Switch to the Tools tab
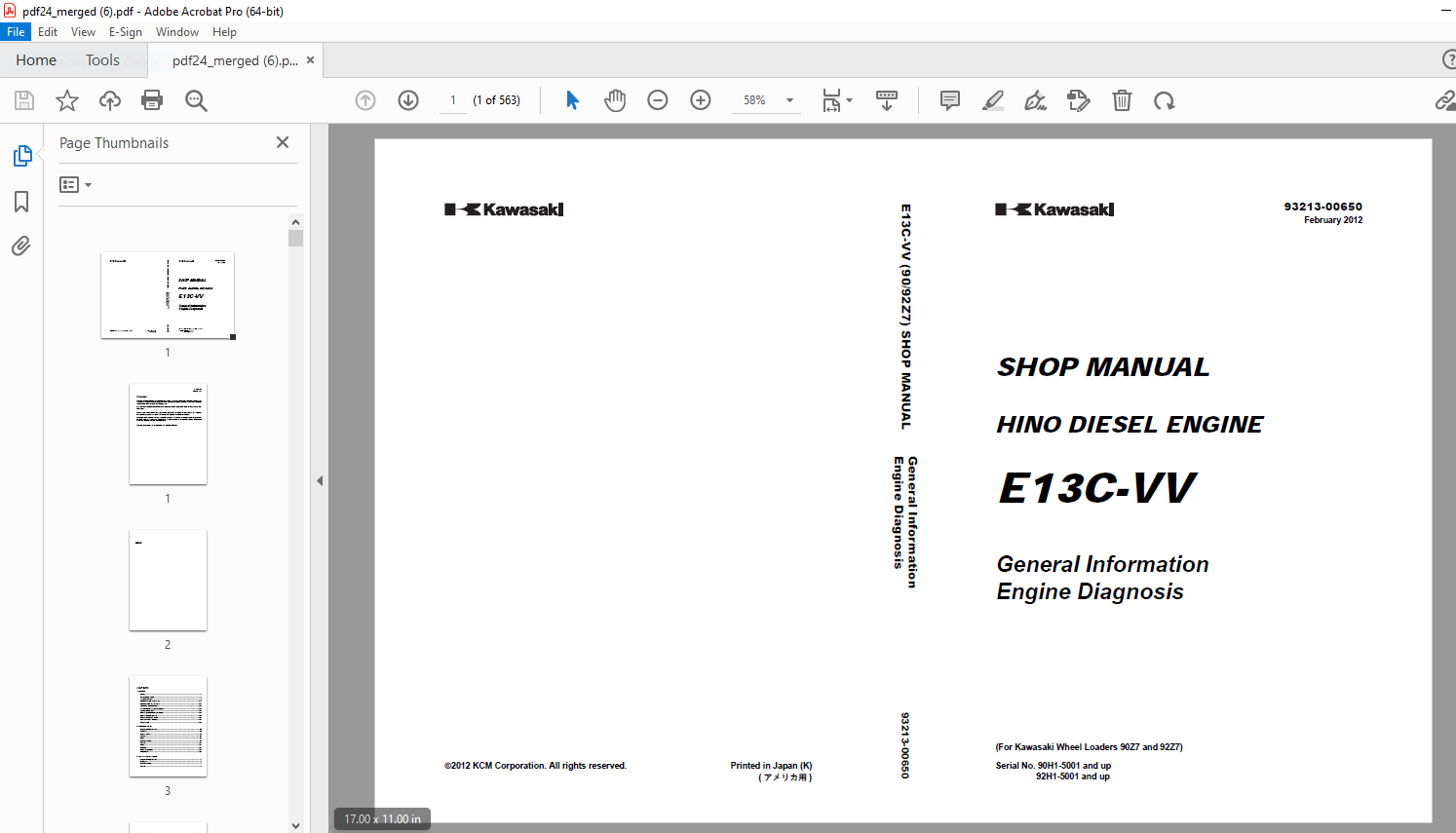Image resolution: width=1456 pixels, height=833 pixels. (102, 59)
